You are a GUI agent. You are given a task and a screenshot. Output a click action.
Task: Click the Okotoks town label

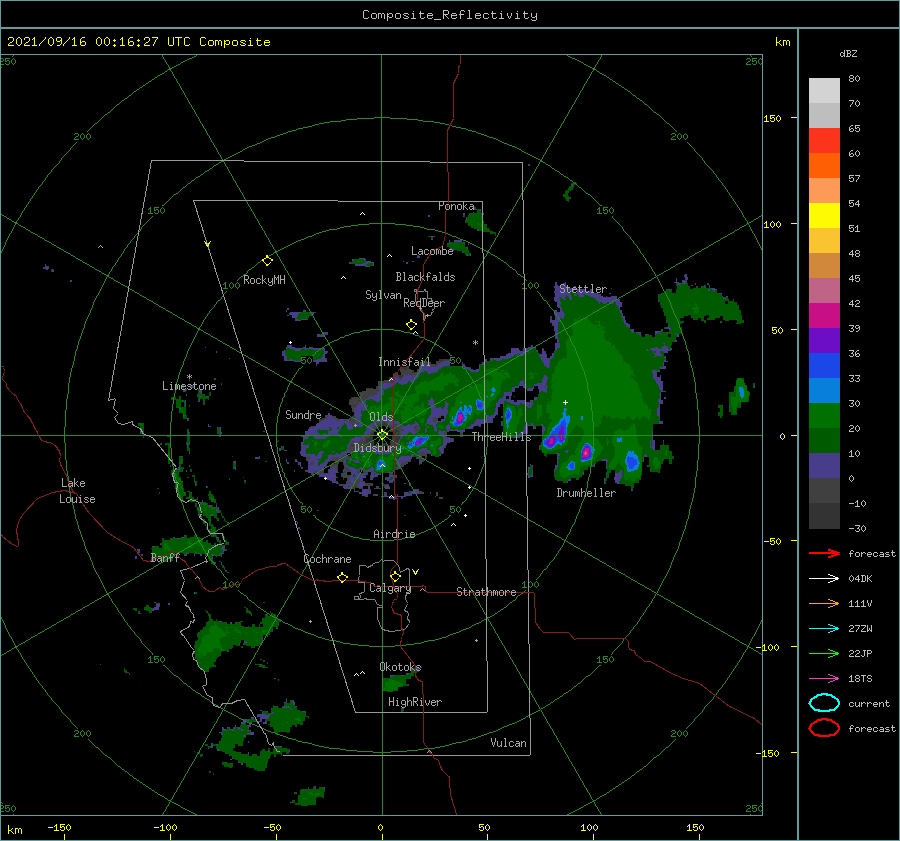(400, 667)
